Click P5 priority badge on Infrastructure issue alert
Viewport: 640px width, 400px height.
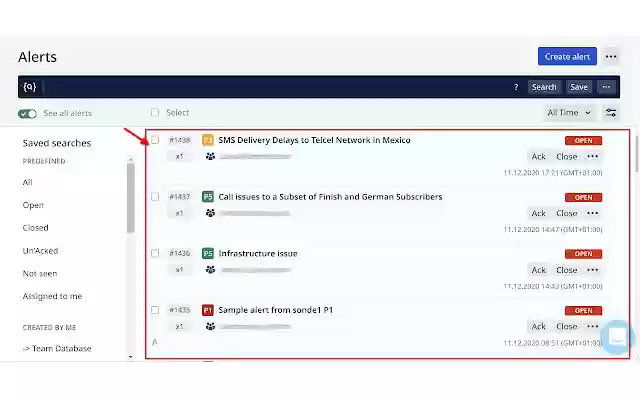pyautogui.click(x=208, y=253)
